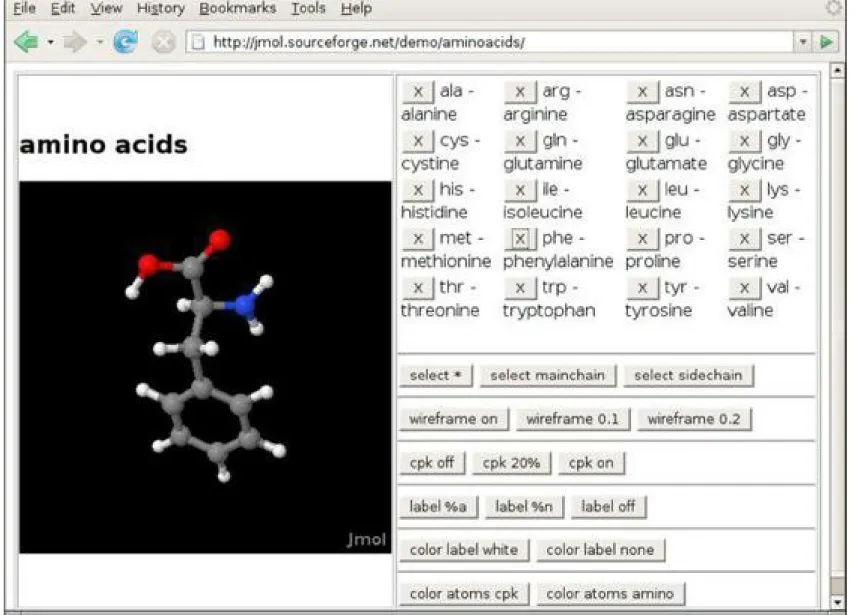This screenshot has width=855, height=615.
Task: Click the 'select sidechain' button
Action: point(688,376)
